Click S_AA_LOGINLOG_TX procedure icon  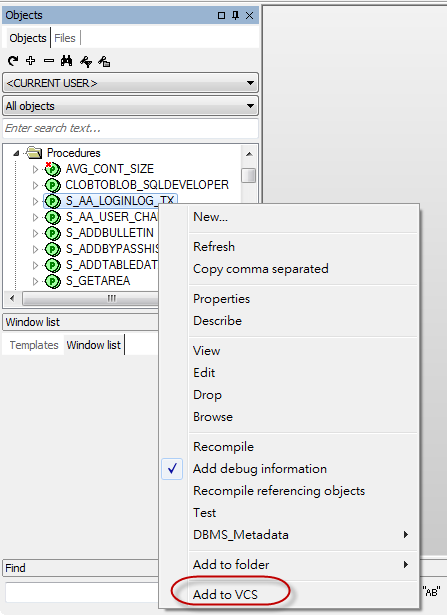53,201
